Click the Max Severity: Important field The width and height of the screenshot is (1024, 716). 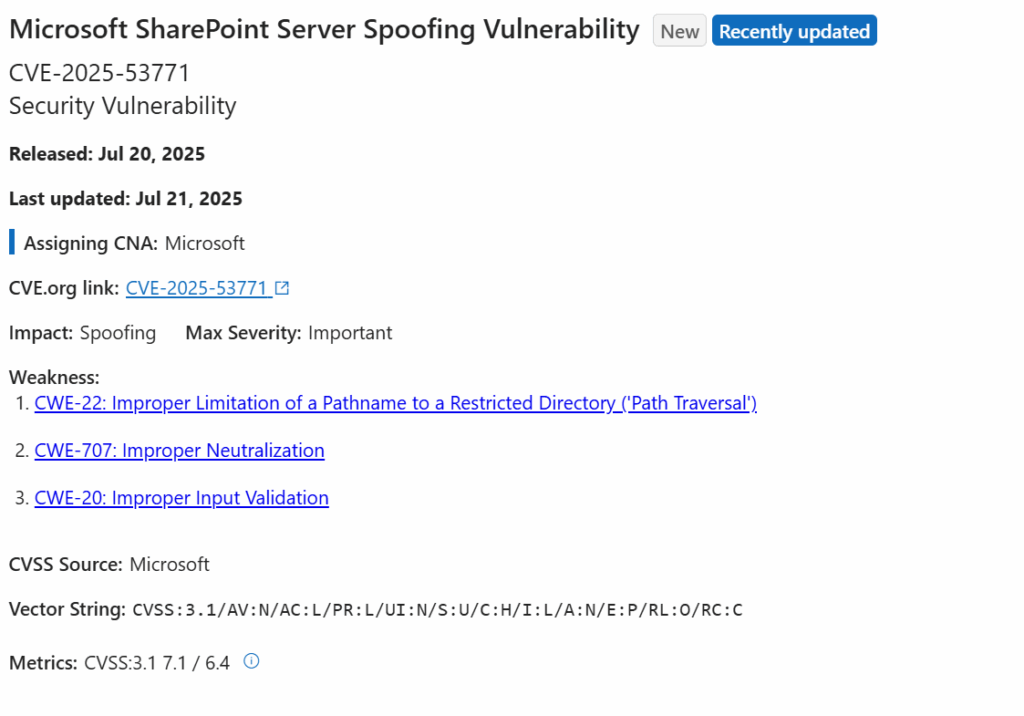coord(288,332)
